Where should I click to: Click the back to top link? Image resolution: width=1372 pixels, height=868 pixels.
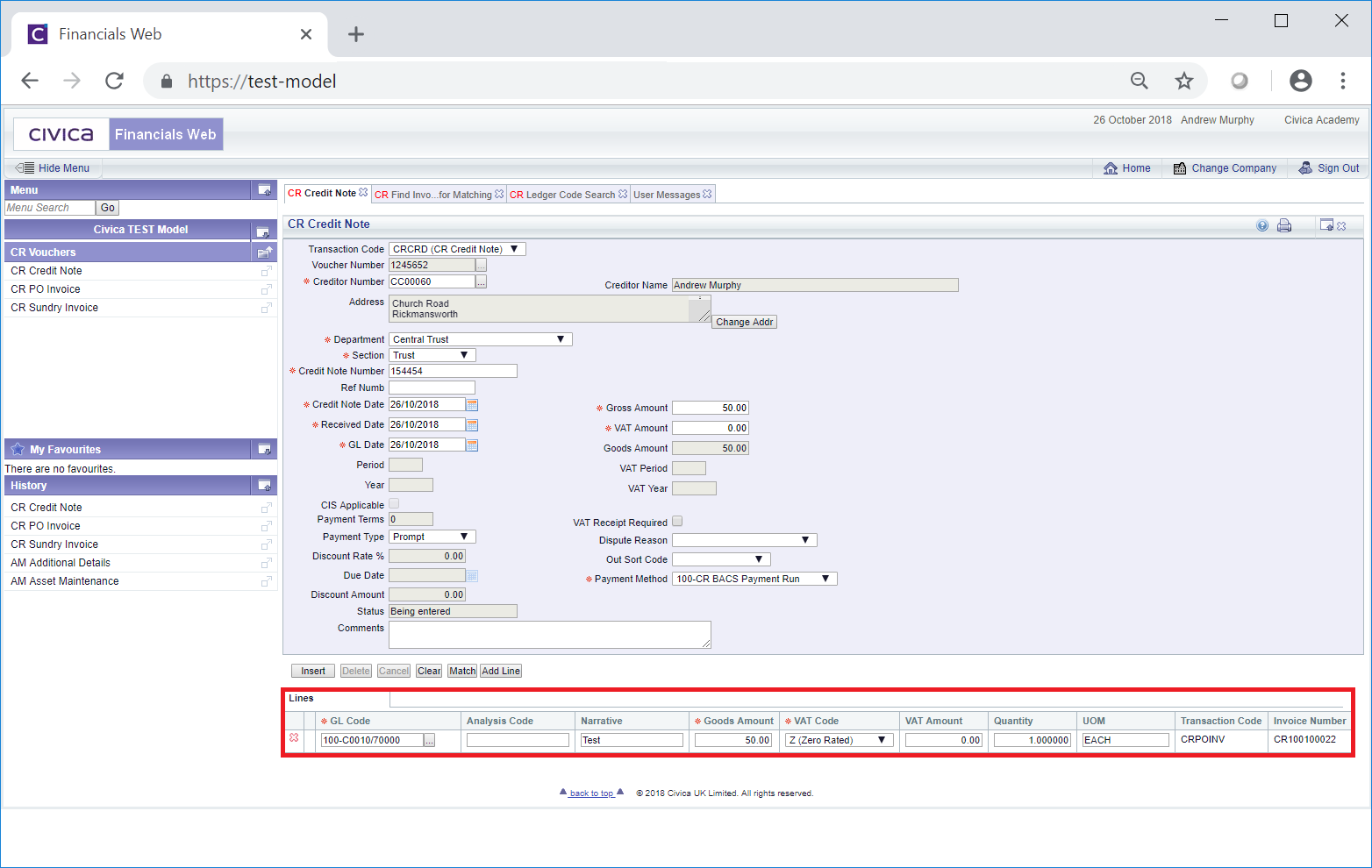591,793
